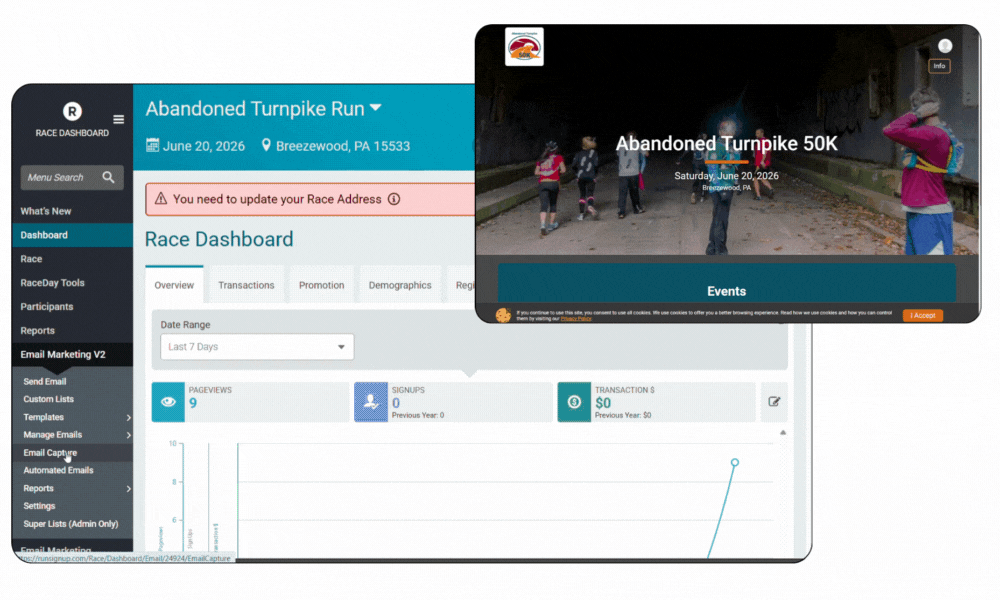Click the Breezewood, PA 15533 location text
Image resolution: width=1000 pixels, height=600 pixels.
click(x=342, y=146)
